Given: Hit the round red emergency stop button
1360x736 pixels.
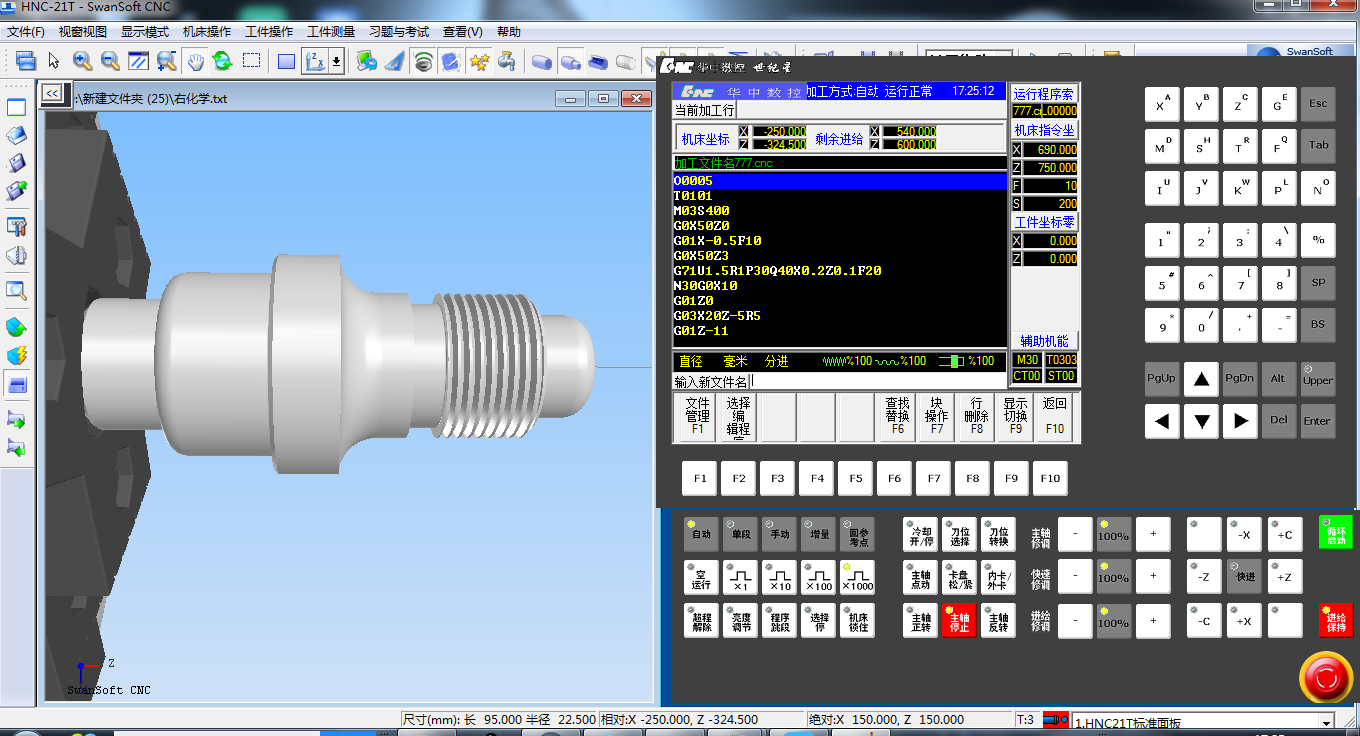Looking at the screenshot, I should click(x=1326, y=677).
